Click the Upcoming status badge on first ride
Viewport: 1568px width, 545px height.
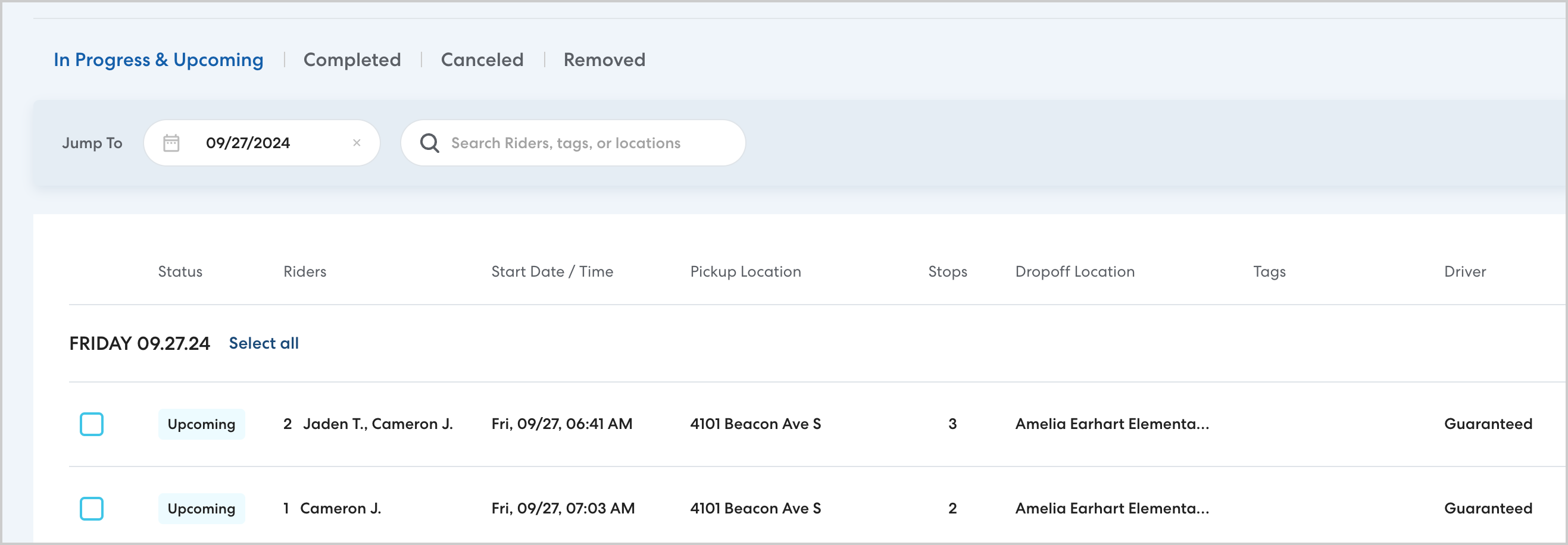click(201, 424)
